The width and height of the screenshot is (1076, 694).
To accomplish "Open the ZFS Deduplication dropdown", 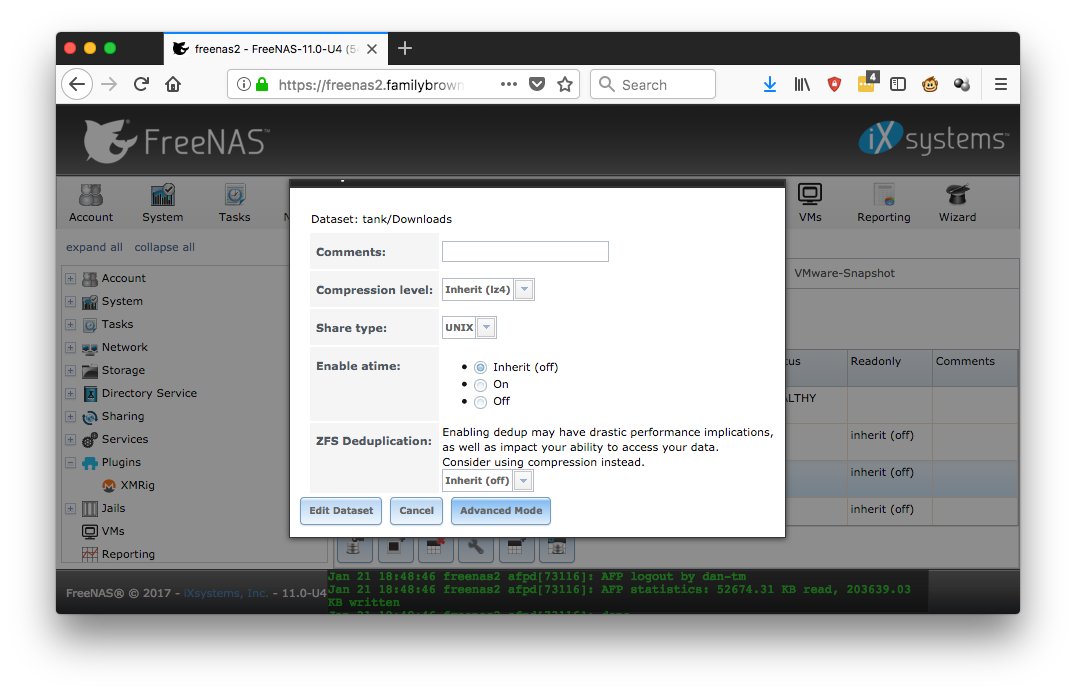I will (524, 481).
